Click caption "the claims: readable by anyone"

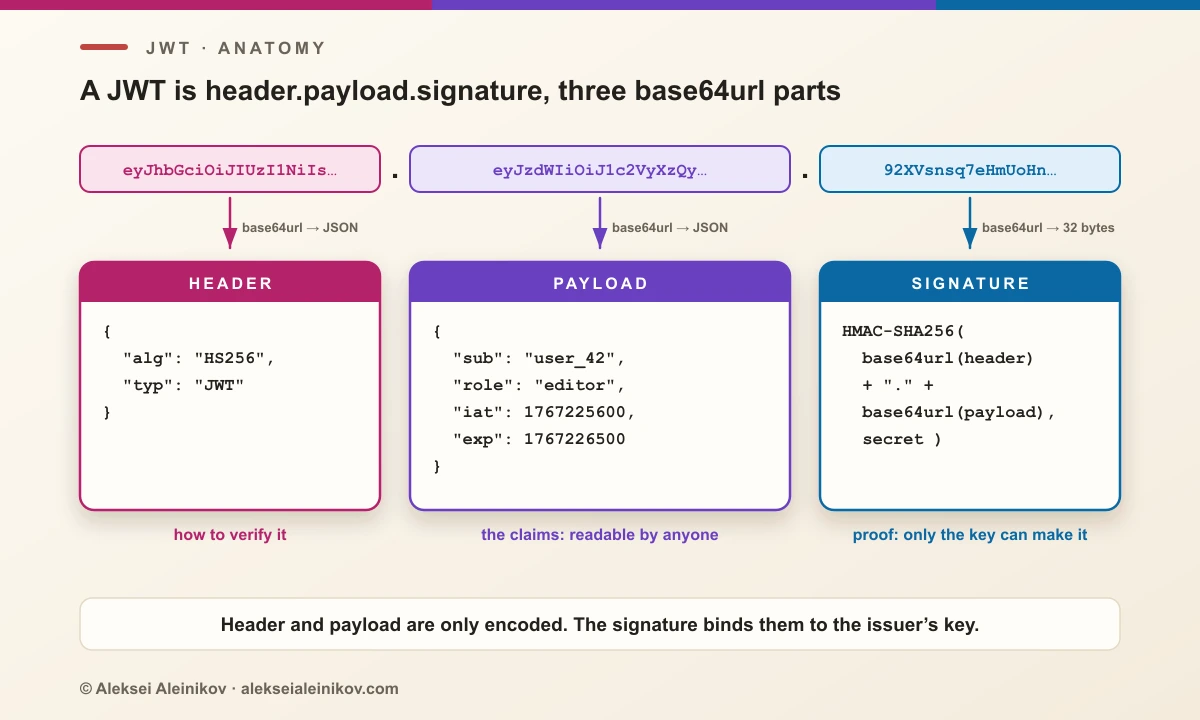point(600,535)
